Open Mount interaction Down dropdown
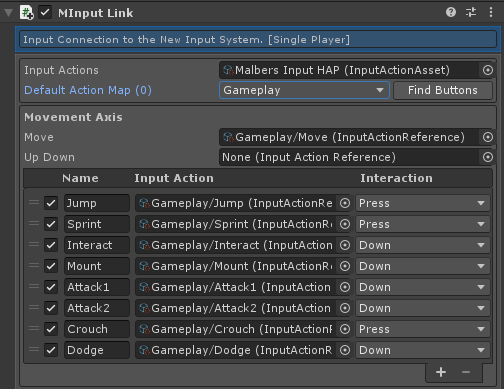The image size is (504, 389). pyautogui.click(x=423, y=266)
